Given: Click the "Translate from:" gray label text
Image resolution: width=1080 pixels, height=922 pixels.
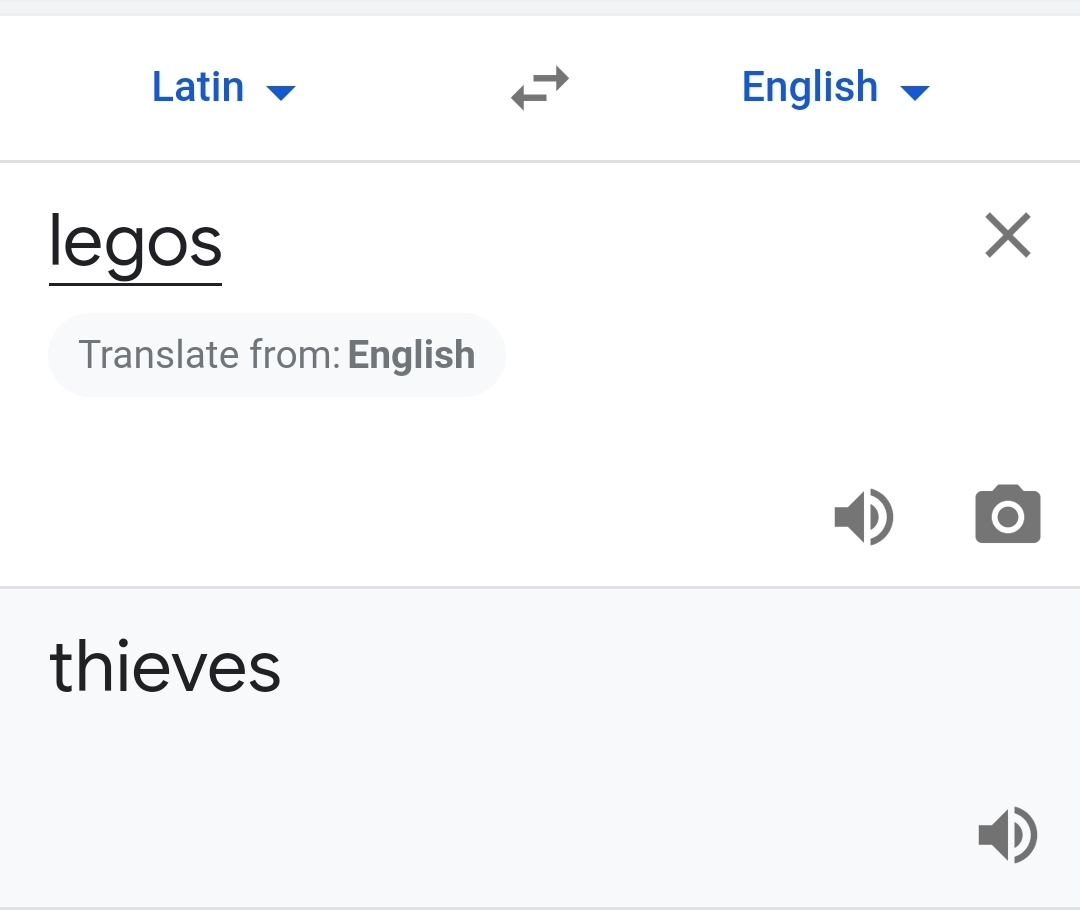Looking at the screenshot, I should point(209,355).
